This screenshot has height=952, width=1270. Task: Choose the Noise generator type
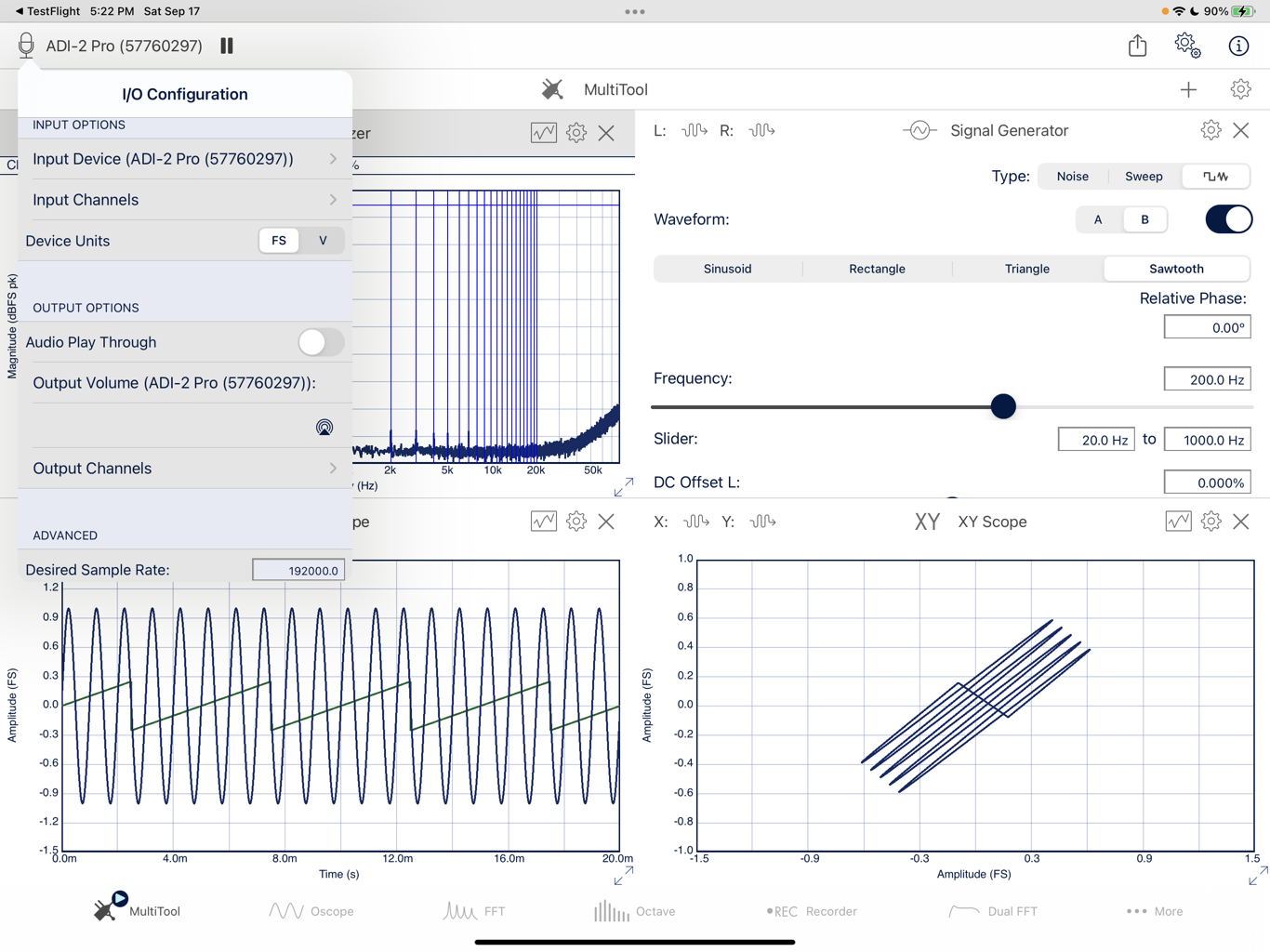point(1072,176)
